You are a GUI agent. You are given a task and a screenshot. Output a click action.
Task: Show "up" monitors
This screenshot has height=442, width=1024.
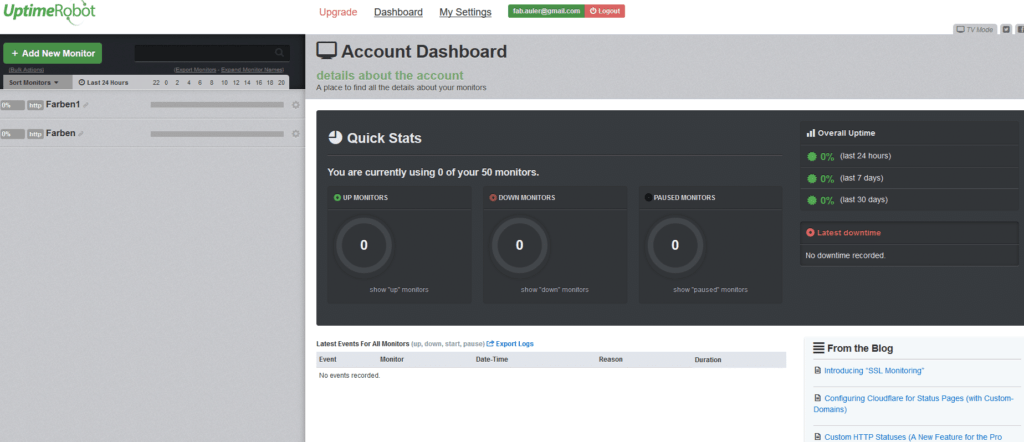coord(399,289)
